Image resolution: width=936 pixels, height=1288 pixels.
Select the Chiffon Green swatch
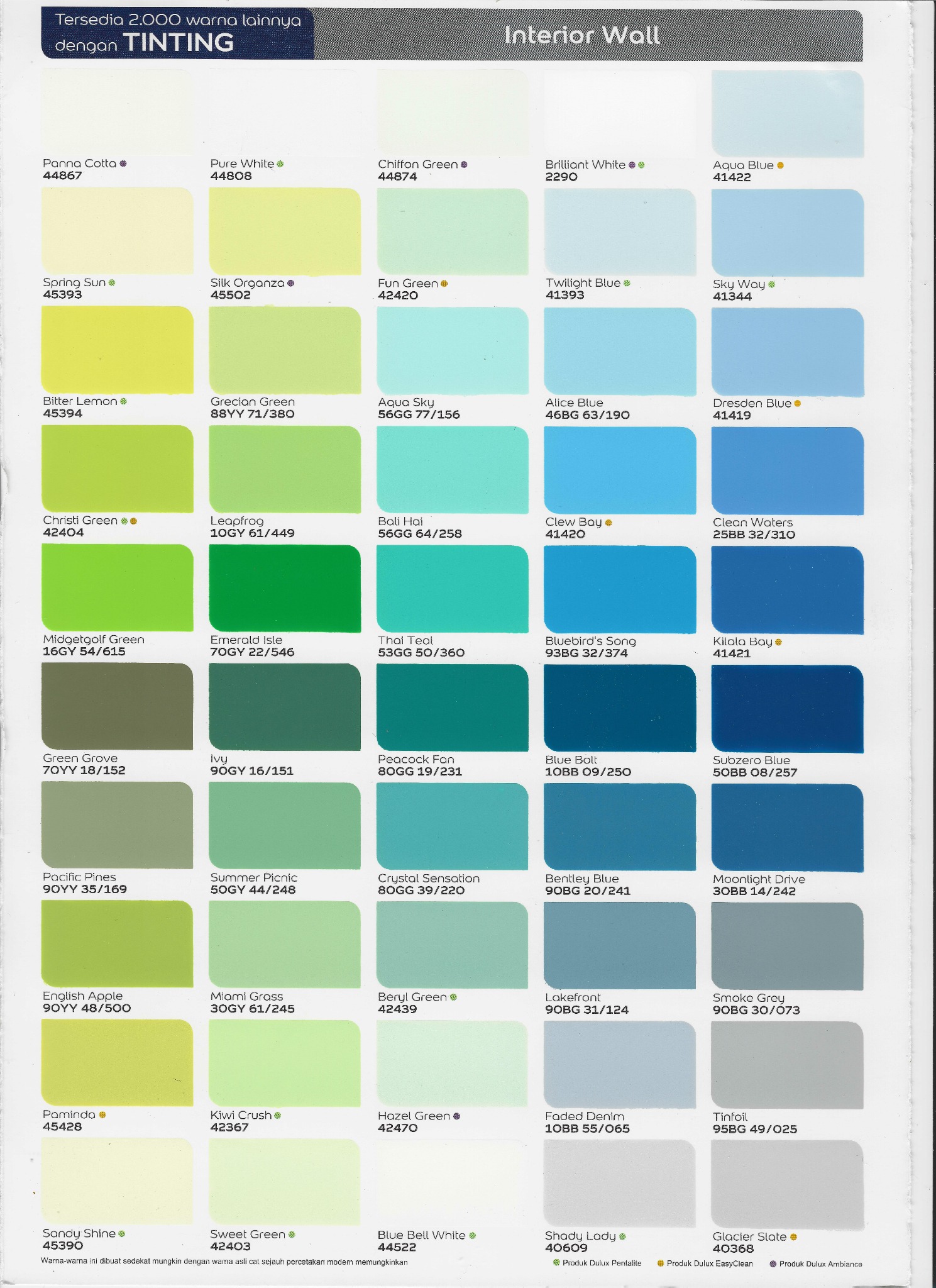(453, 113)
